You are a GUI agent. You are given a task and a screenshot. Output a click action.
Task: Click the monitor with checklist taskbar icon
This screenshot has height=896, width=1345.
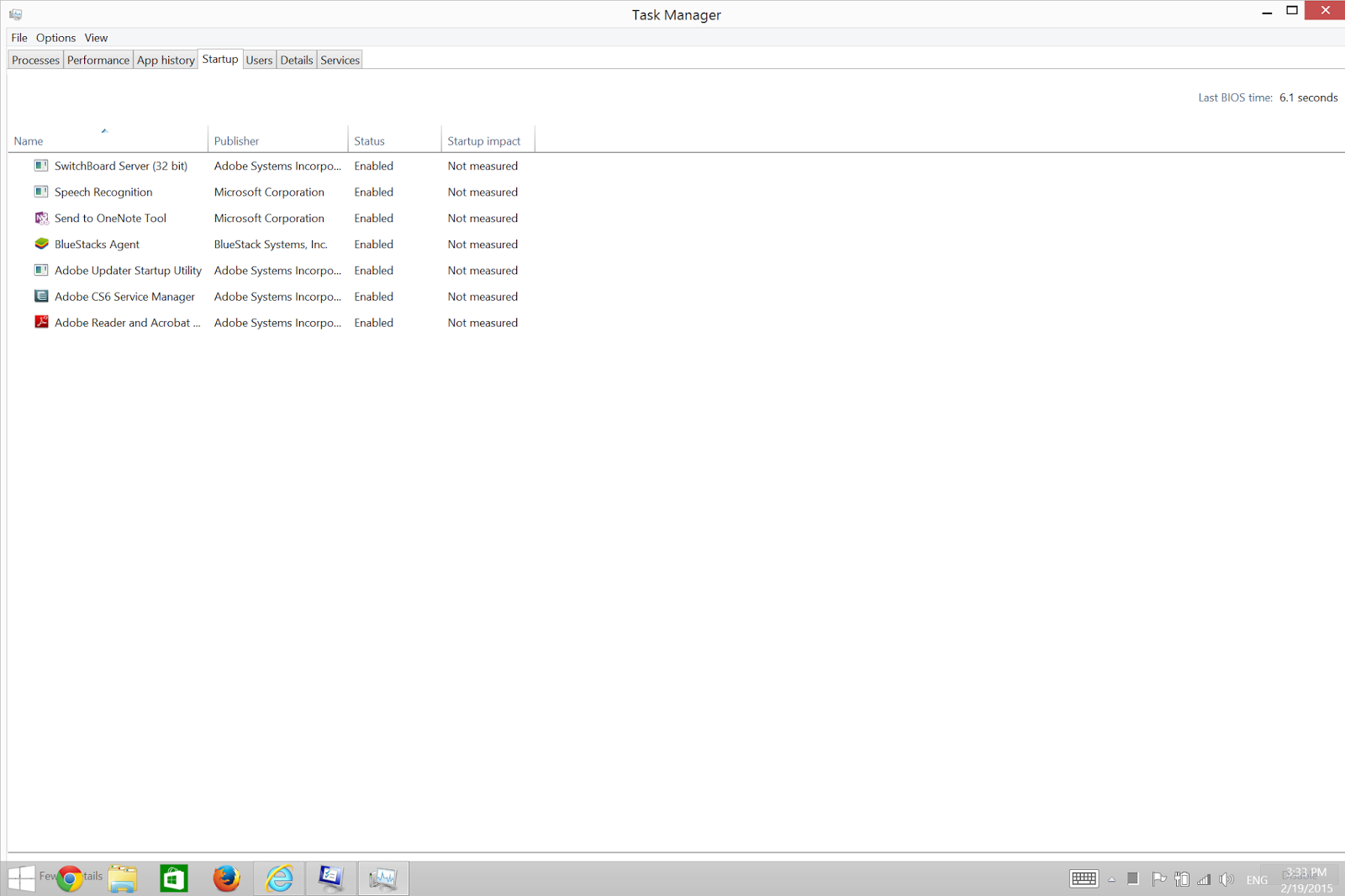(x=331, y=878)
